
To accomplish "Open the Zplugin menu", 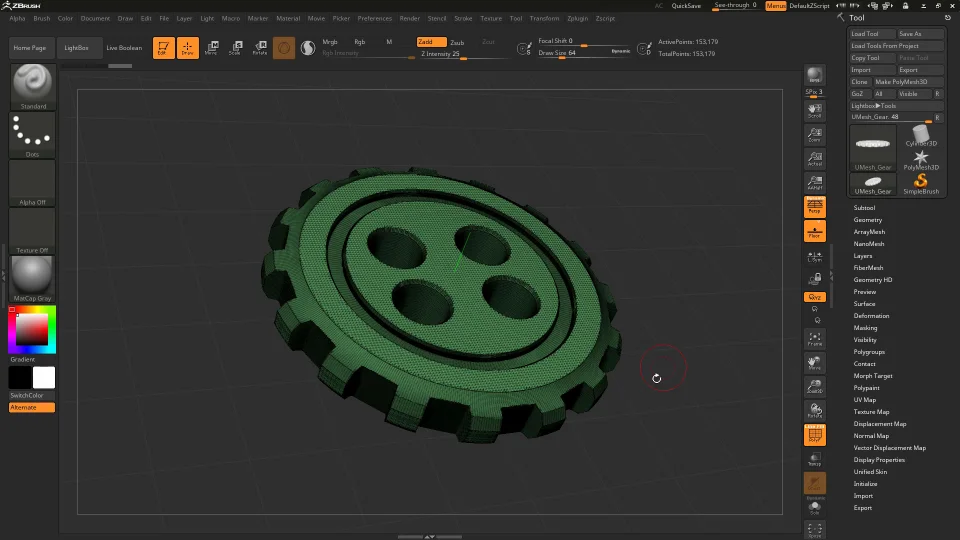I will click(577, 18).
